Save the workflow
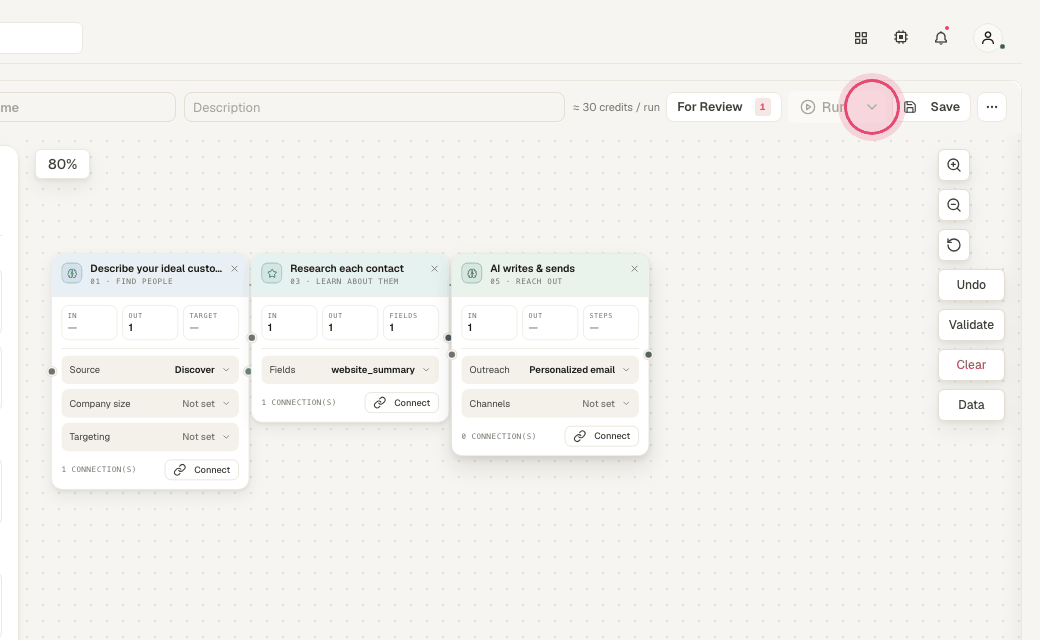 click(x=932, y=107)
